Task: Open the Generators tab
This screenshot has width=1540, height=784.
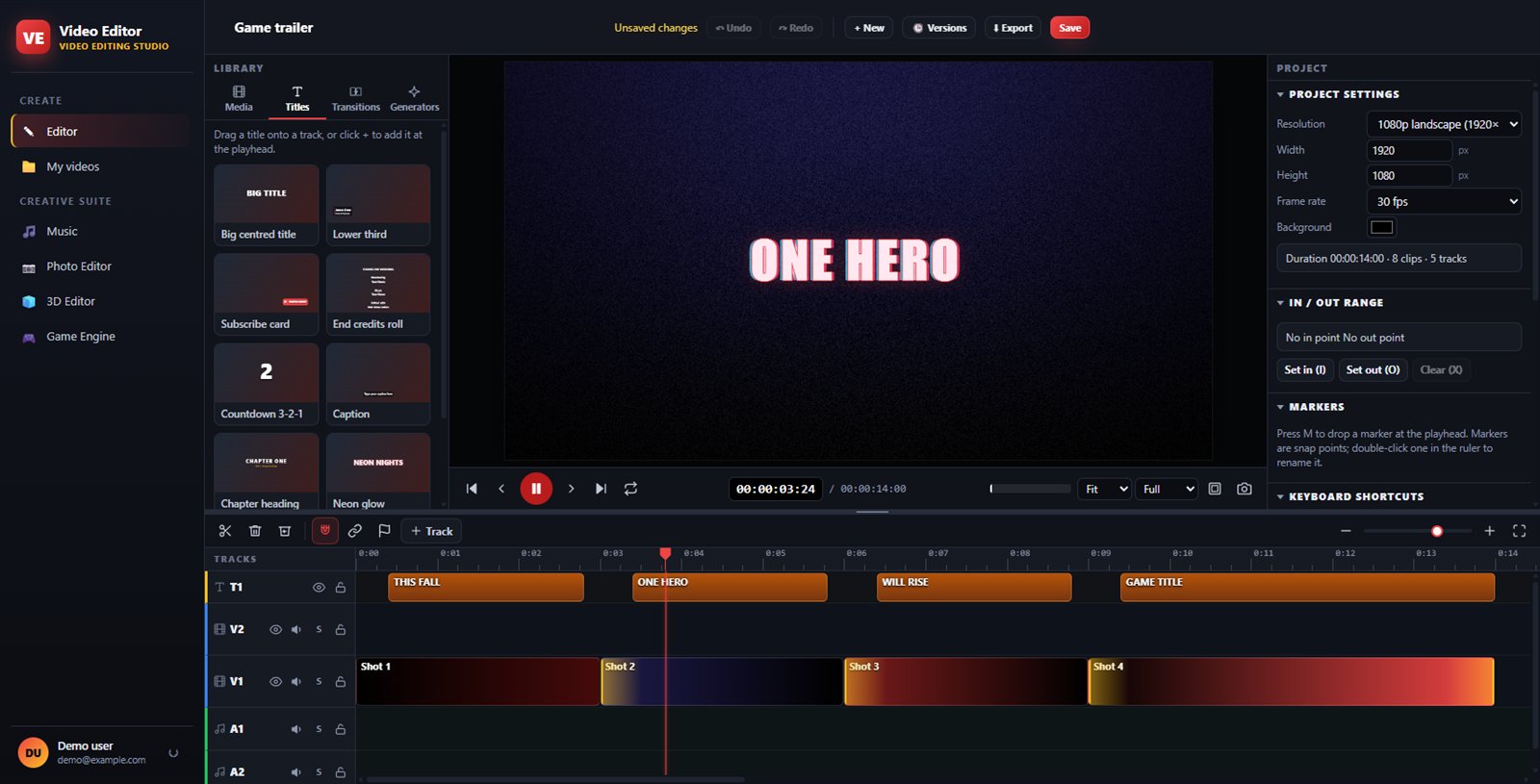Action: coord(415,99)
